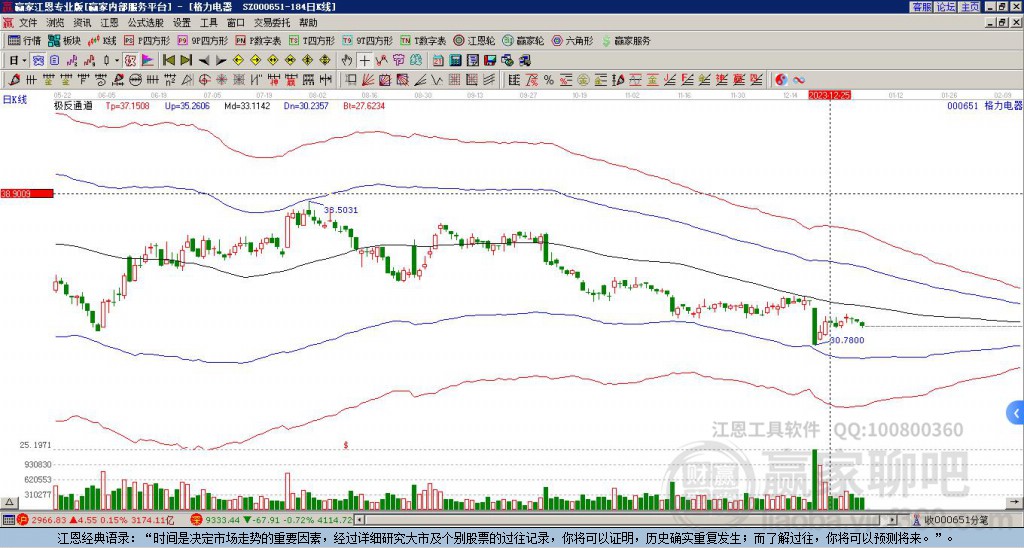Image resolution: width=1024 pixels, height=548 pixels.
Task: Select the red pencil drawing tool
Action: pyautogui.click(x=14, y=80)
